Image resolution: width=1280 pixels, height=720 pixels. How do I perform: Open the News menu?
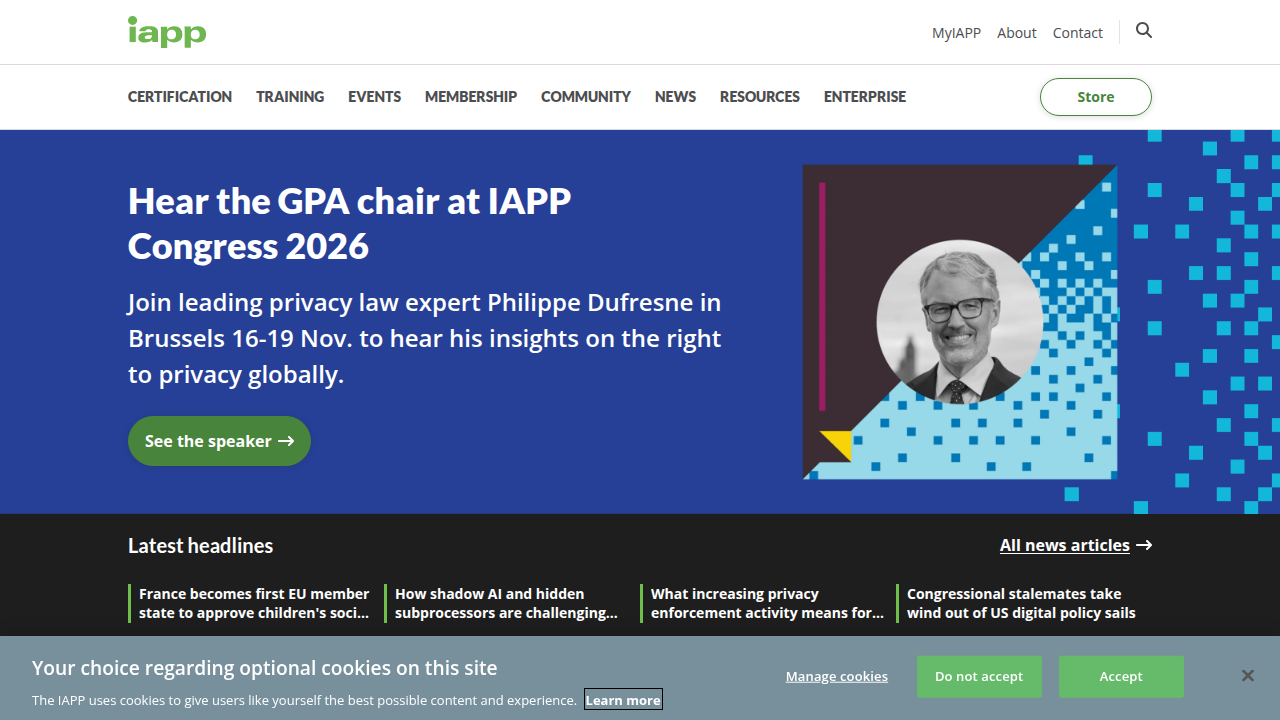(x=675, y=97)
